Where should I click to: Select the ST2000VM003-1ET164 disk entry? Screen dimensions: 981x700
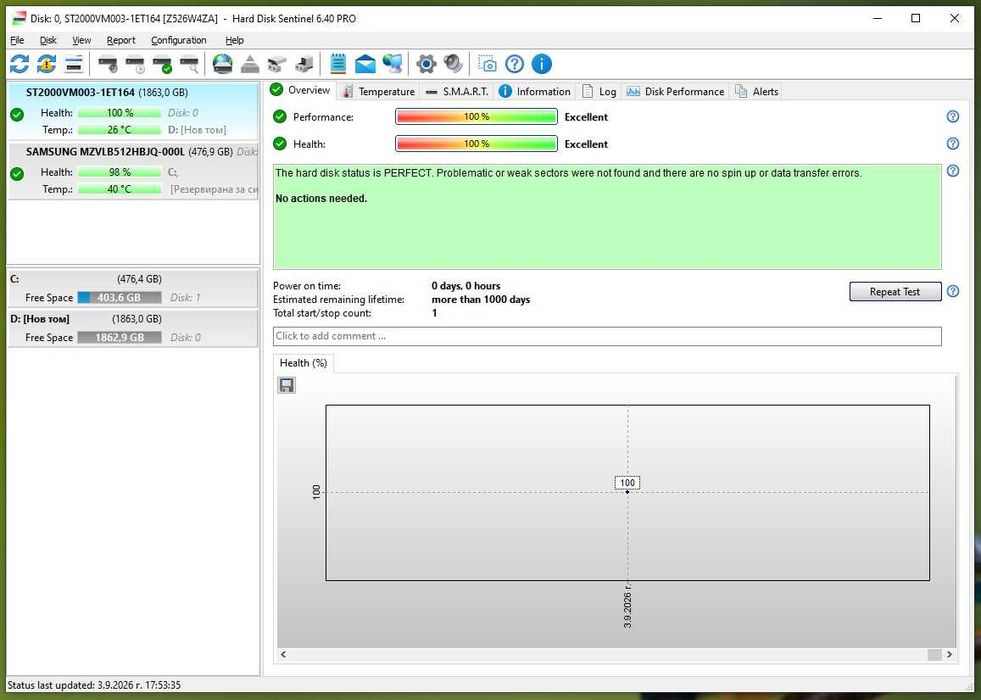133,111
